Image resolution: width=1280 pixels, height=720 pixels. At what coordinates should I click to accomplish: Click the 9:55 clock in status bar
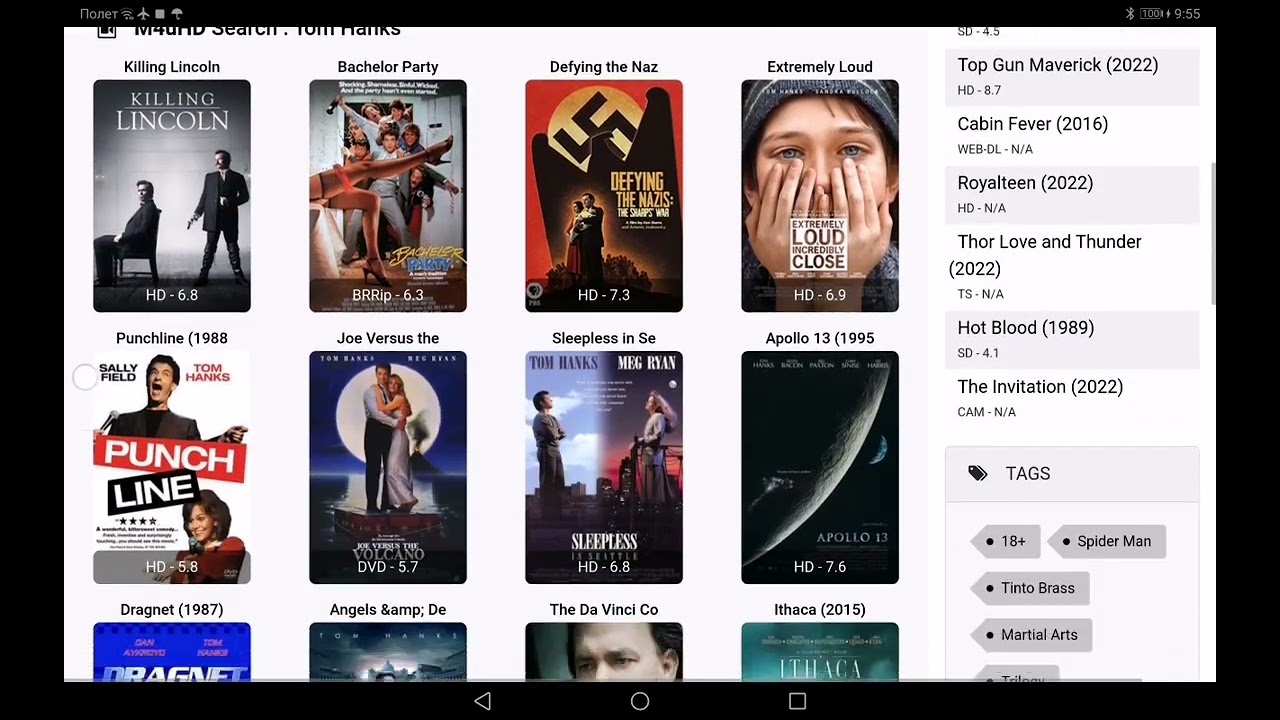[1187, 14]
